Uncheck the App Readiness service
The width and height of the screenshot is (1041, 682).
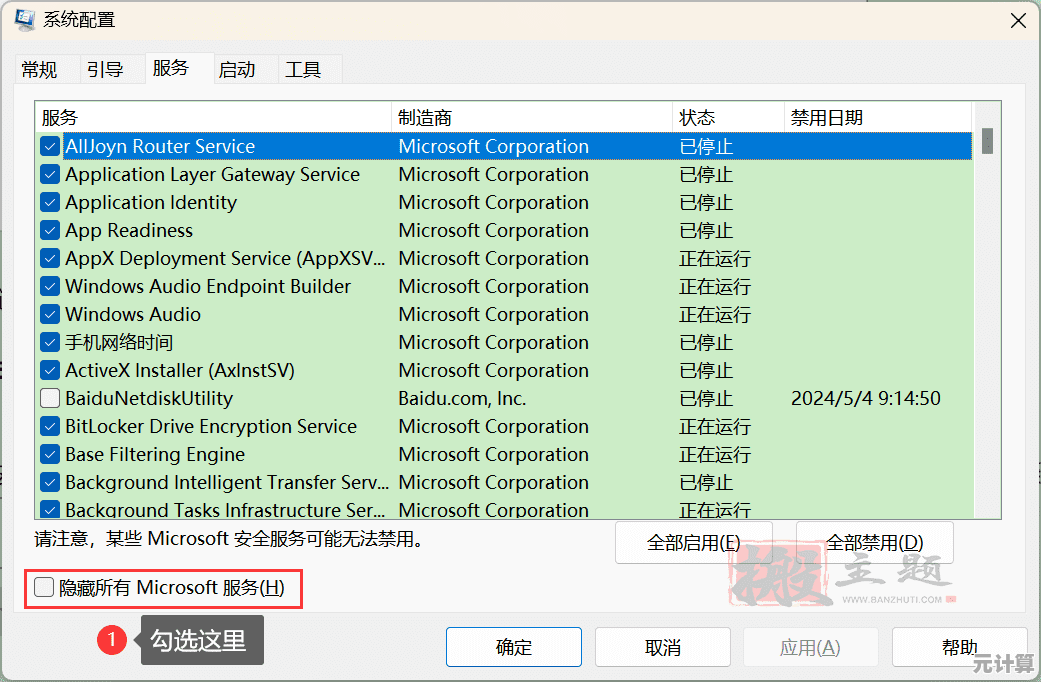click(x=49, y=230)
